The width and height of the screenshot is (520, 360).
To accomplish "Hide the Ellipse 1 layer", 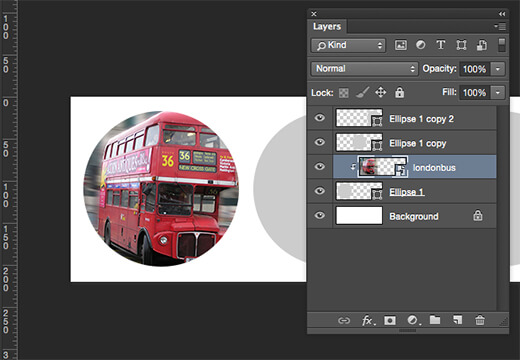I will [x=320, y=191].
